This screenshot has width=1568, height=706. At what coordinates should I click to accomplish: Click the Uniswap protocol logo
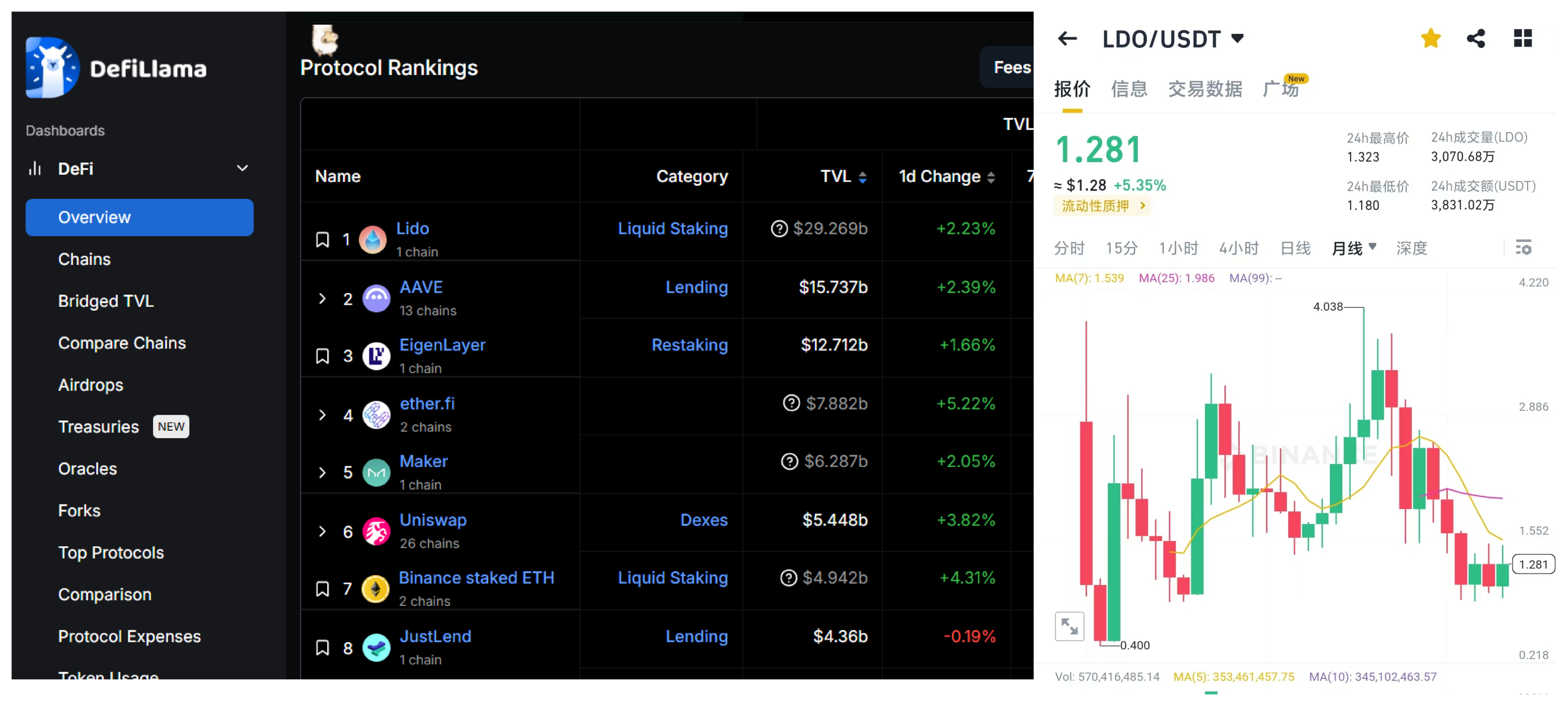tap(376, 531)
